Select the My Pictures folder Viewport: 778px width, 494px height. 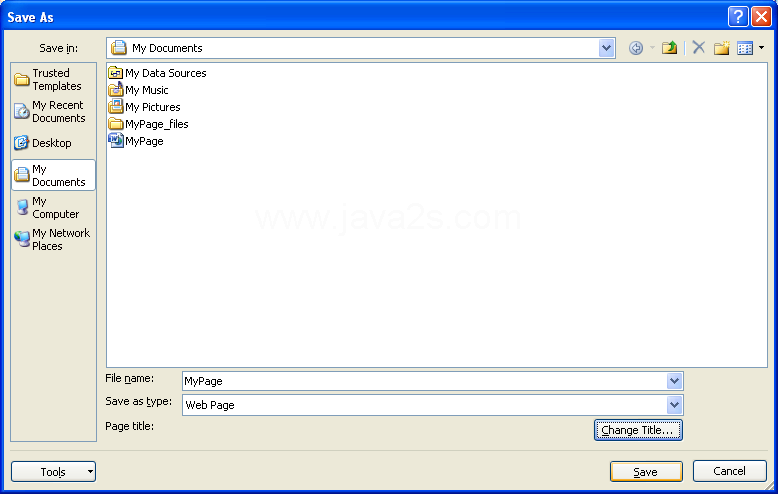(144, 107)
